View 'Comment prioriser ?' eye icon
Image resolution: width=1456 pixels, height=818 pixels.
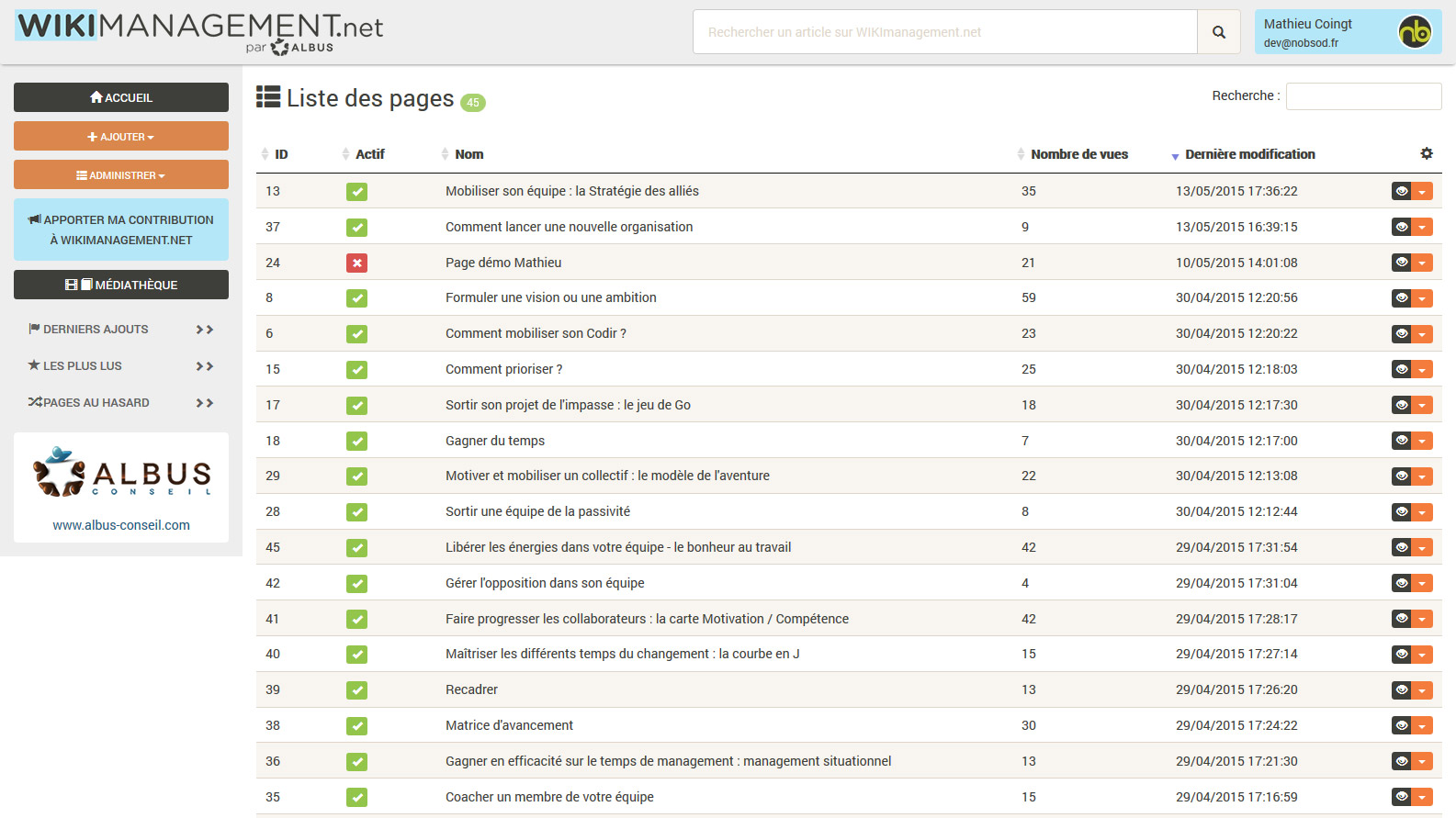tap(1401, 369)
